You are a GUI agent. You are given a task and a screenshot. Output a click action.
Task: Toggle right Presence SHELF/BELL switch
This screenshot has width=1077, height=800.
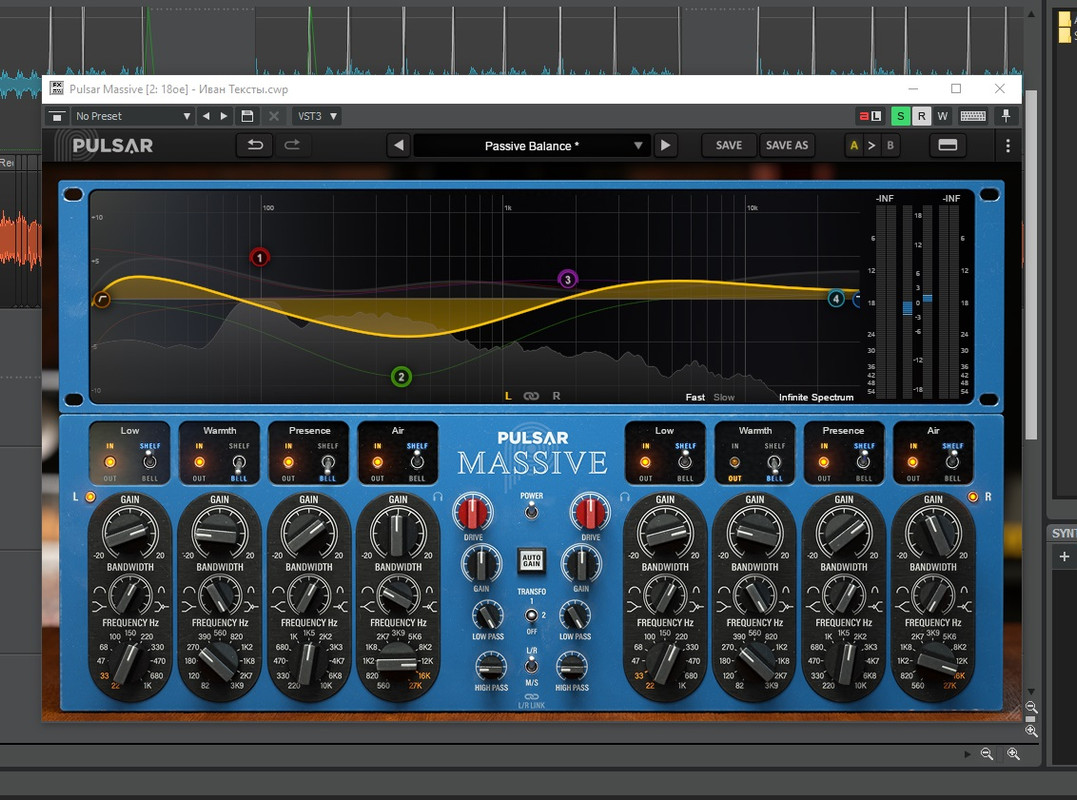pos(864,462)
